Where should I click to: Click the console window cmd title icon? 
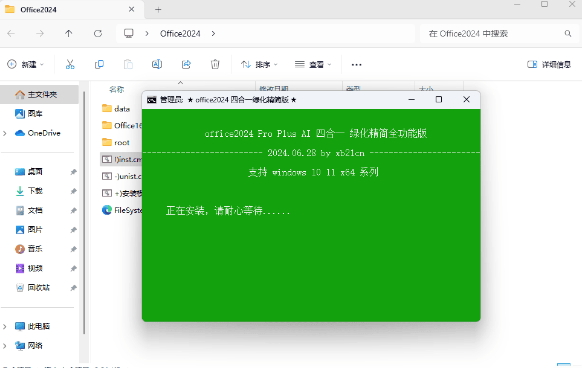click(151, 100)
